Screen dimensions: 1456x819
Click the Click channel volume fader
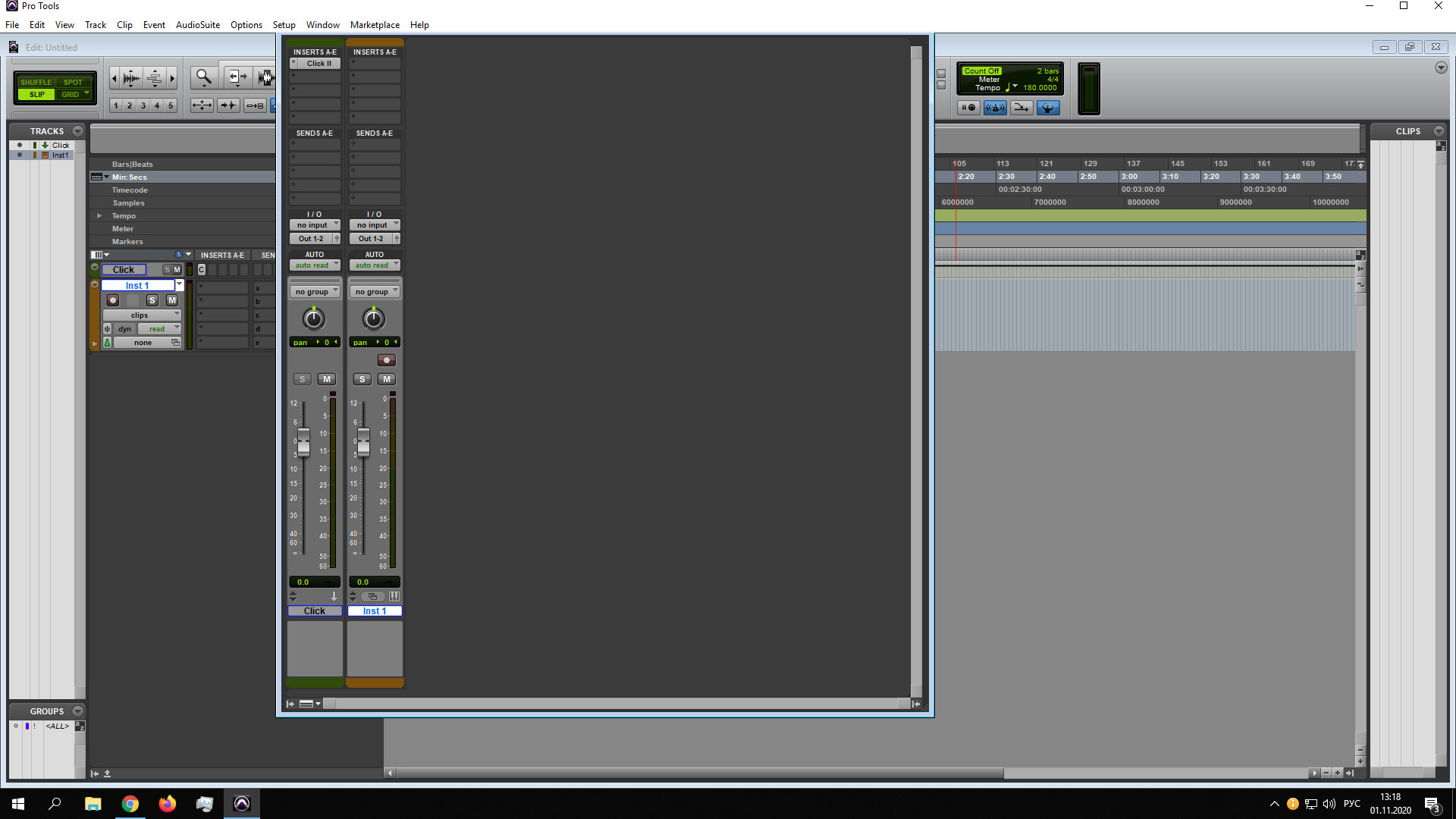[303, 441]
